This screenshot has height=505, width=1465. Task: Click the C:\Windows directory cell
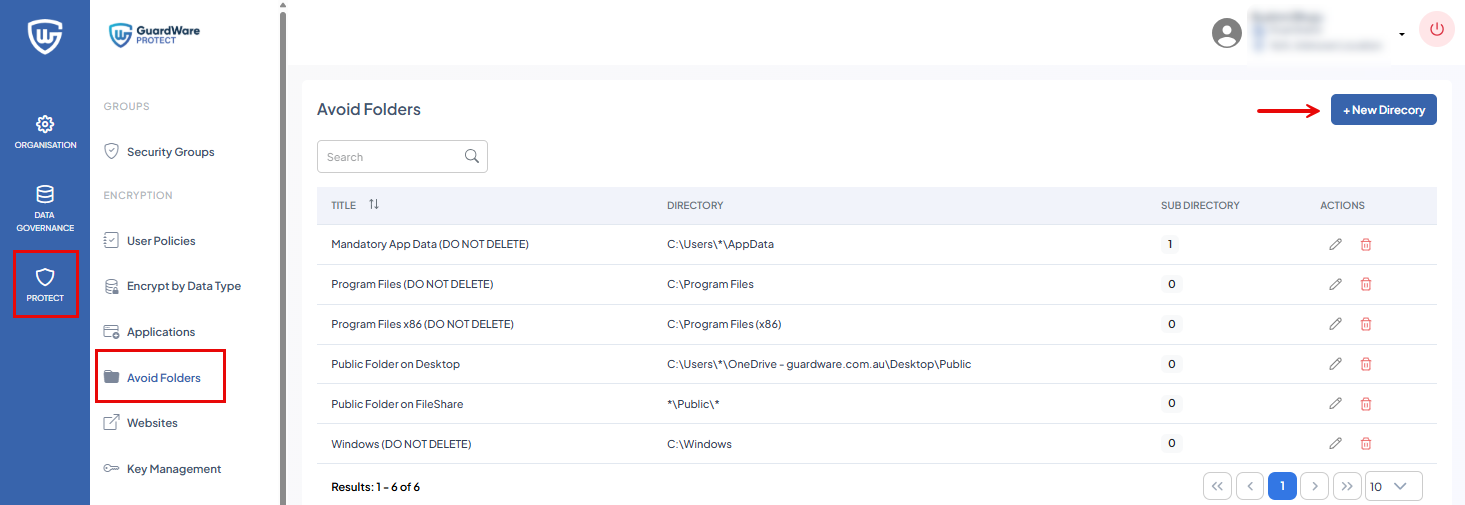coord(699,444)
